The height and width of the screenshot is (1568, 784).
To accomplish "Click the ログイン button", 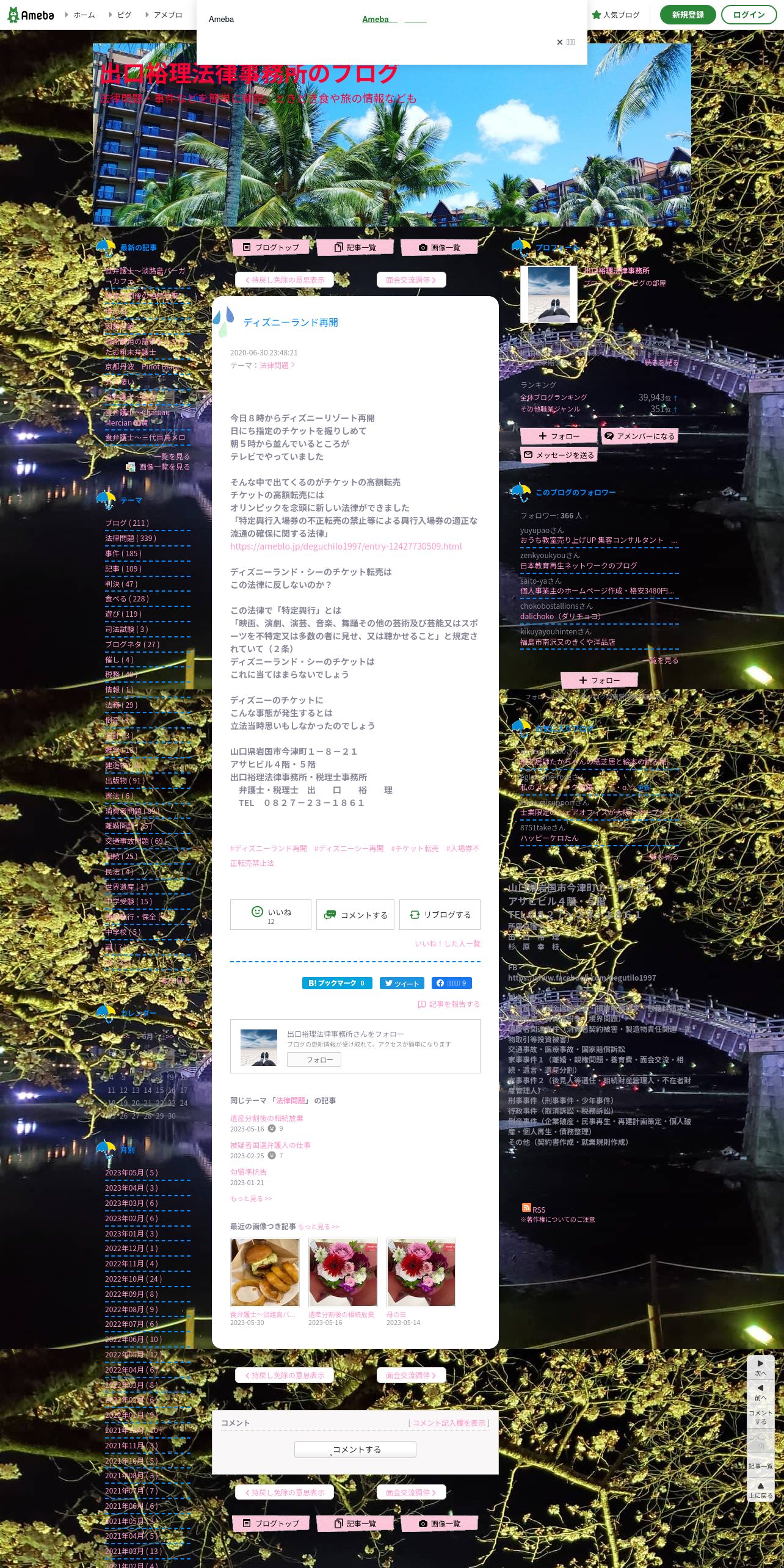I will coord(749,15).
